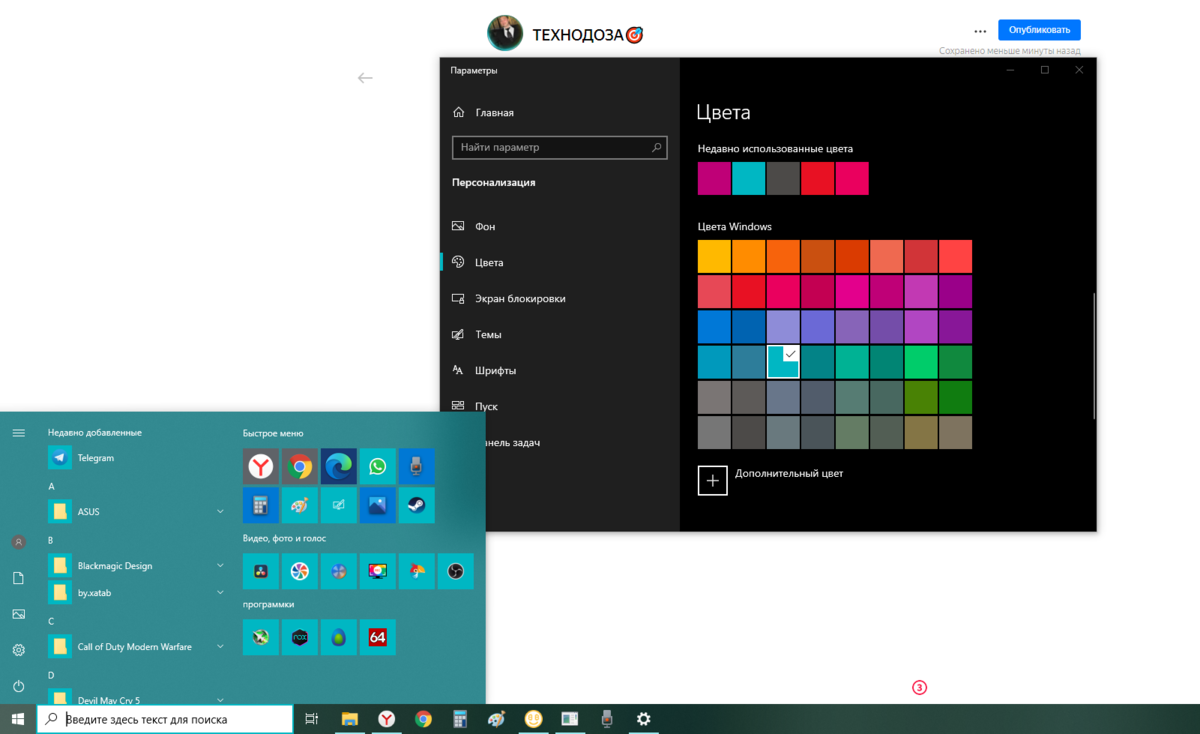
Task: Click the smiley face app on the taskbar
Action: (x=534, y=718)
